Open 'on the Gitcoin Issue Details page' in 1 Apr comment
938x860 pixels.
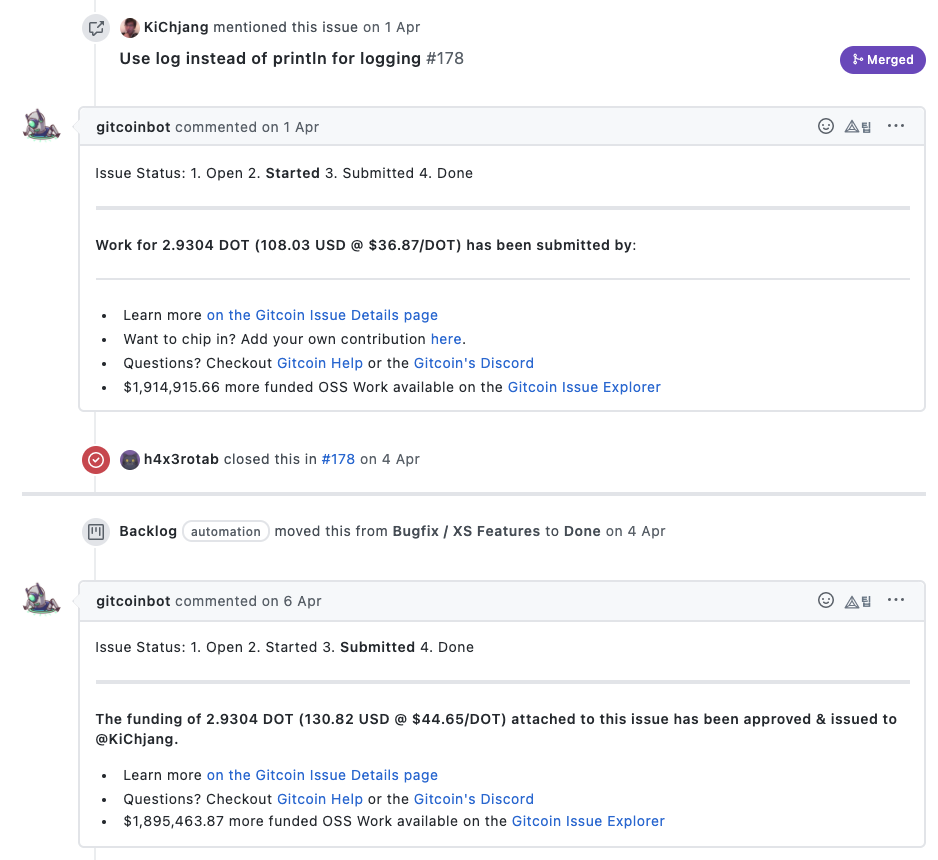tap(322, 315)
